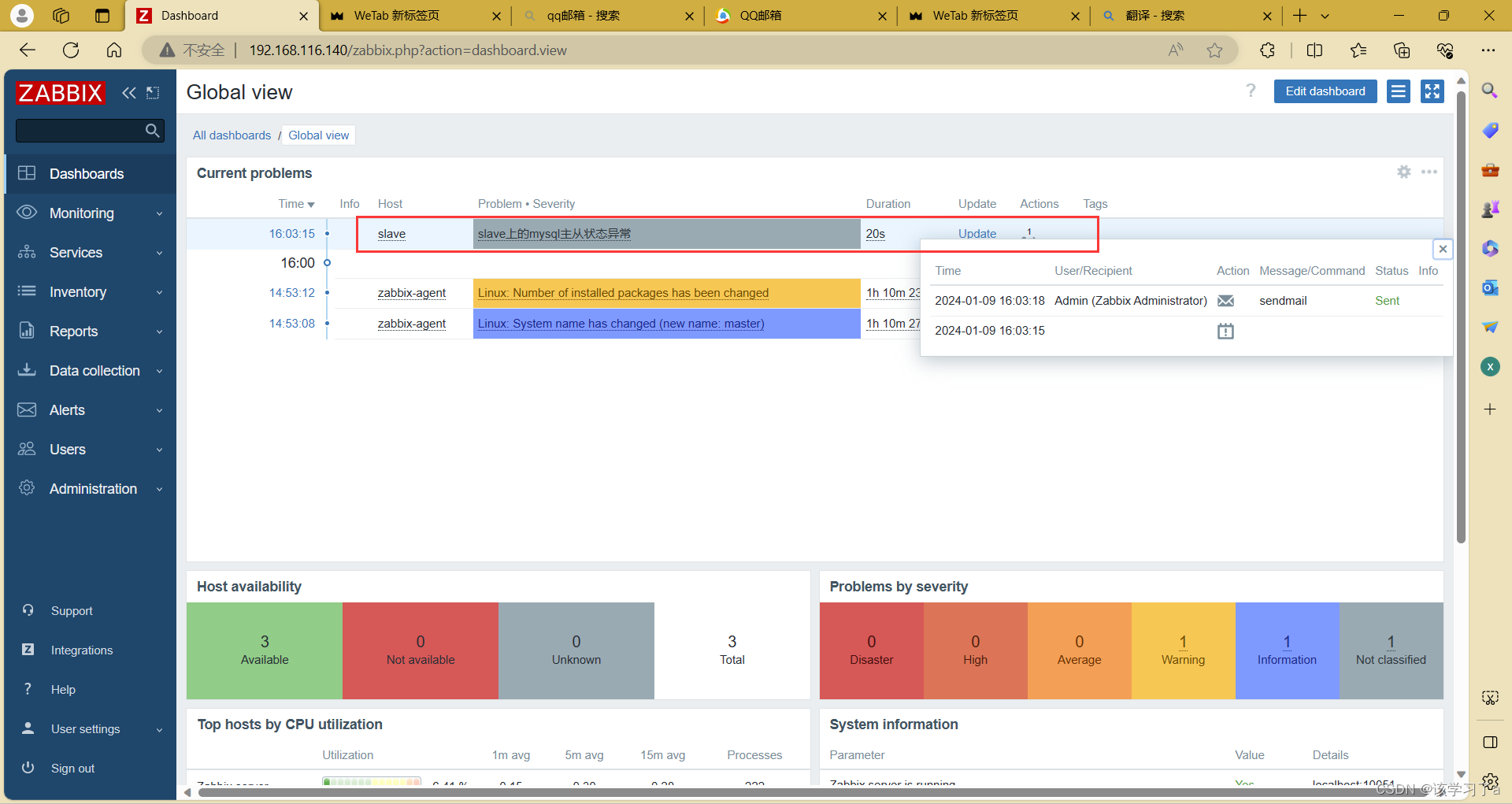Switch to the QQ邮箱 browser tab

[x=799, y=16]
